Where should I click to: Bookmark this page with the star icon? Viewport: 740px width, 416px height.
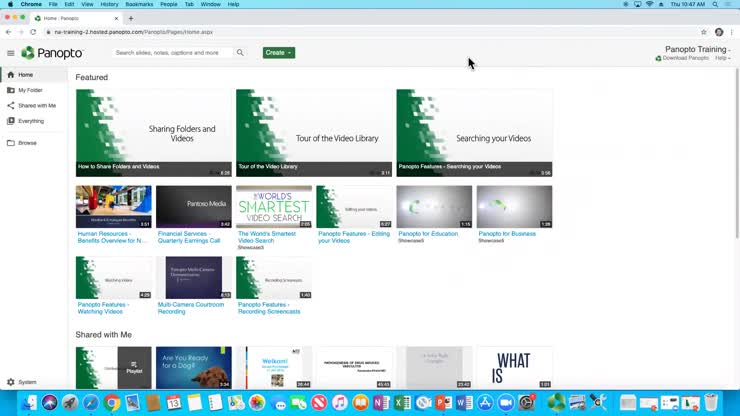click(x=704, y=32)
